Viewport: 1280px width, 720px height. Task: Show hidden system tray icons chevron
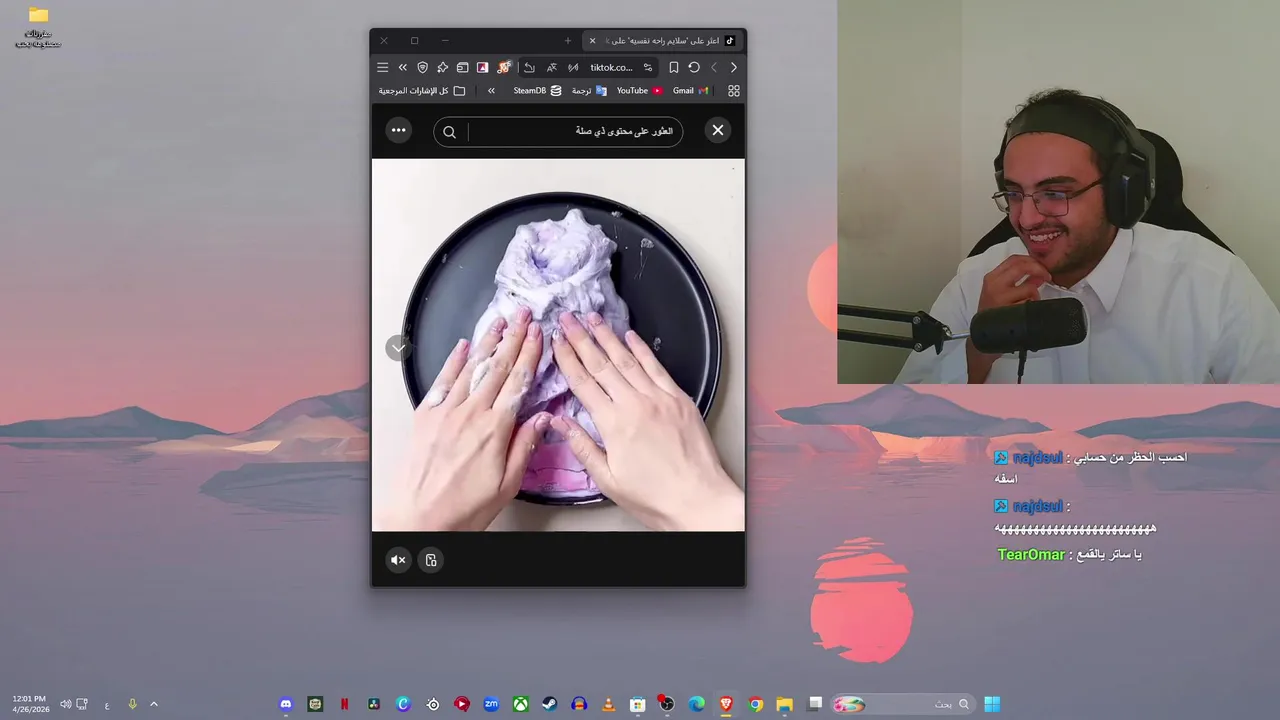click(154, 704)
